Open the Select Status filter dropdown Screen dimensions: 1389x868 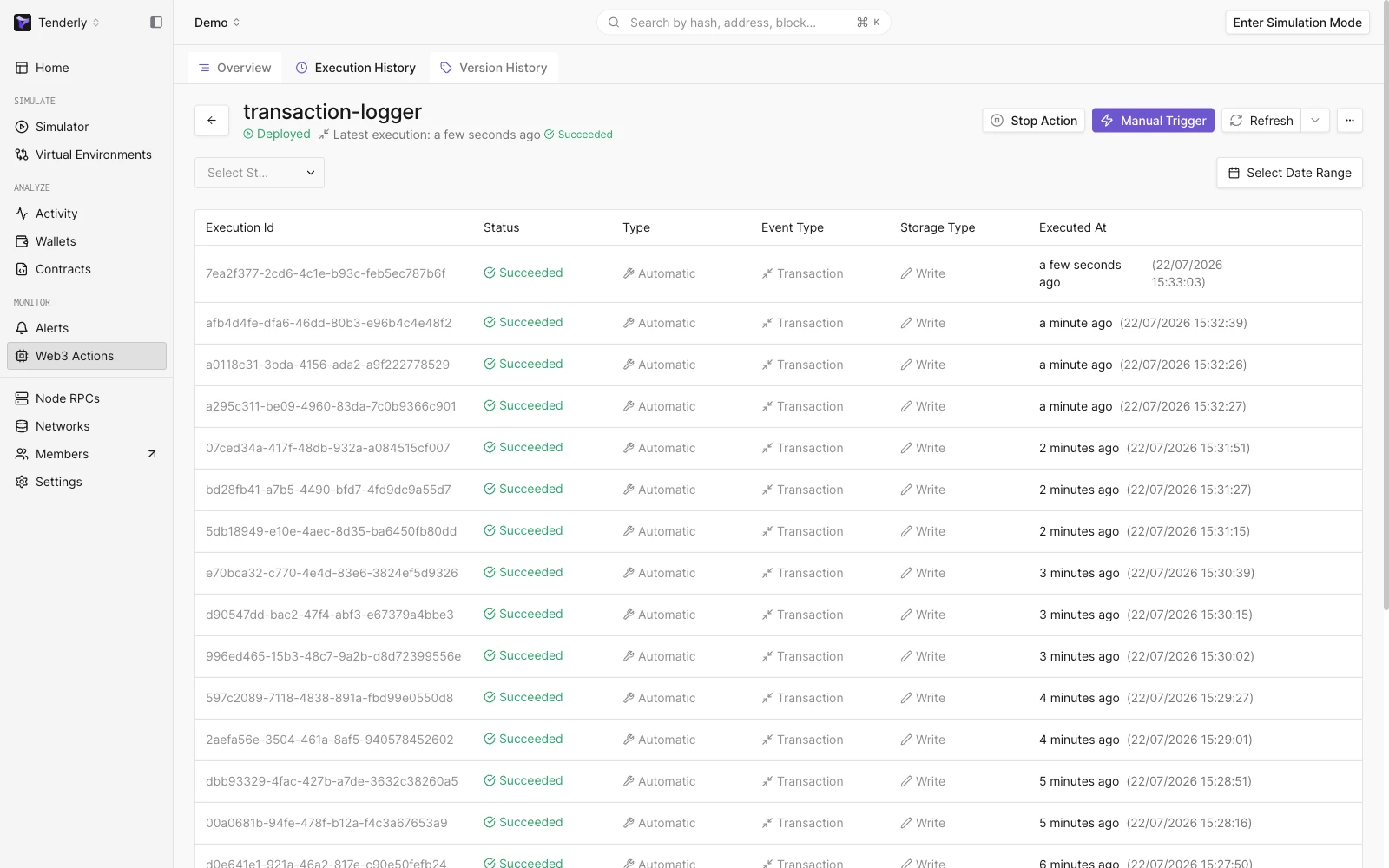tap(260, 173)
